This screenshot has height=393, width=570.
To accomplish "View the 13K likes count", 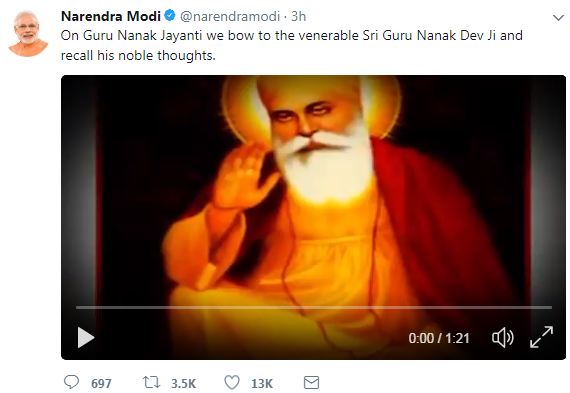I will click(262, 384).
